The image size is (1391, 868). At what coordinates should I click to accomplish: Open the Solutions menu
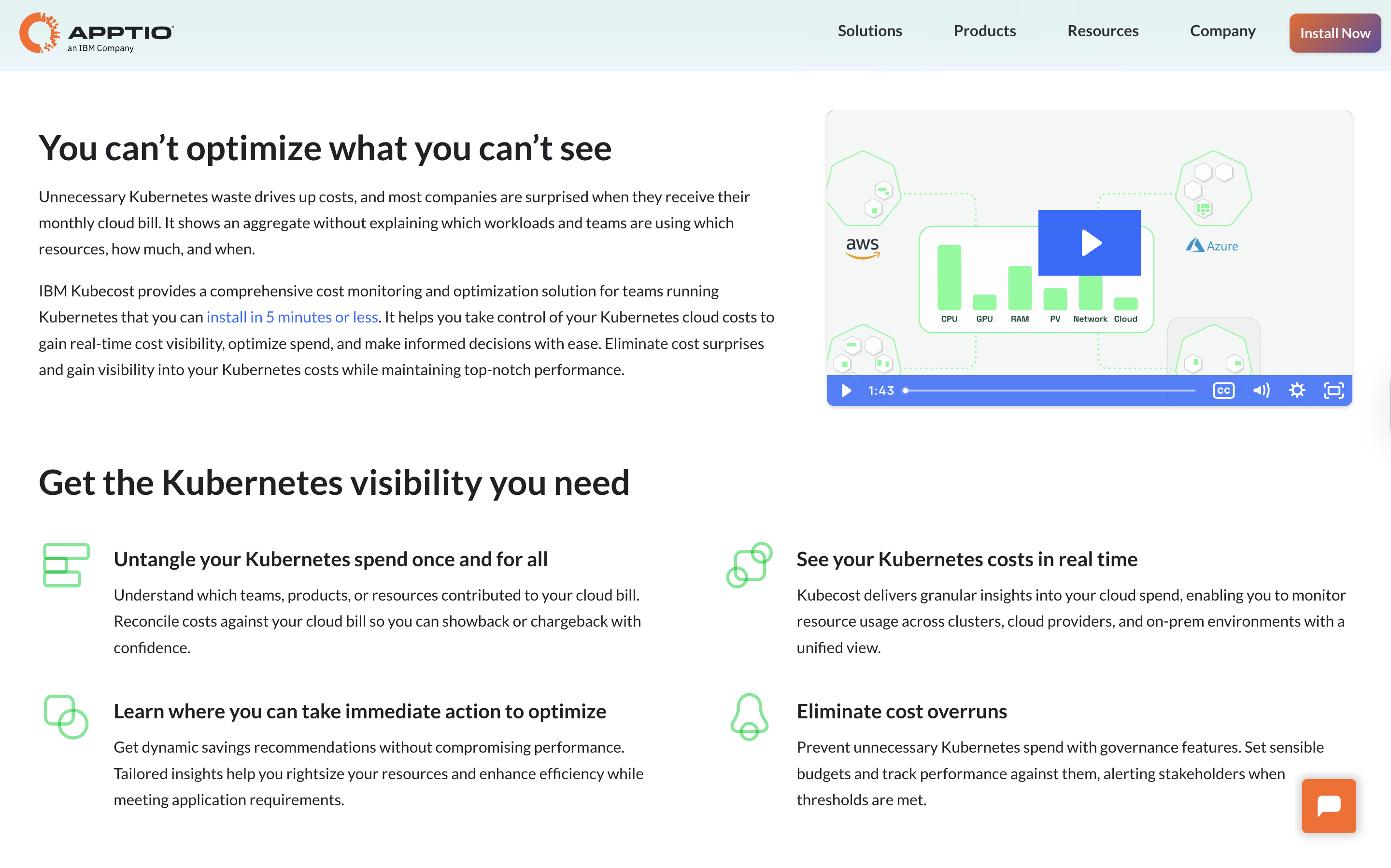click(x=869, y=31)
